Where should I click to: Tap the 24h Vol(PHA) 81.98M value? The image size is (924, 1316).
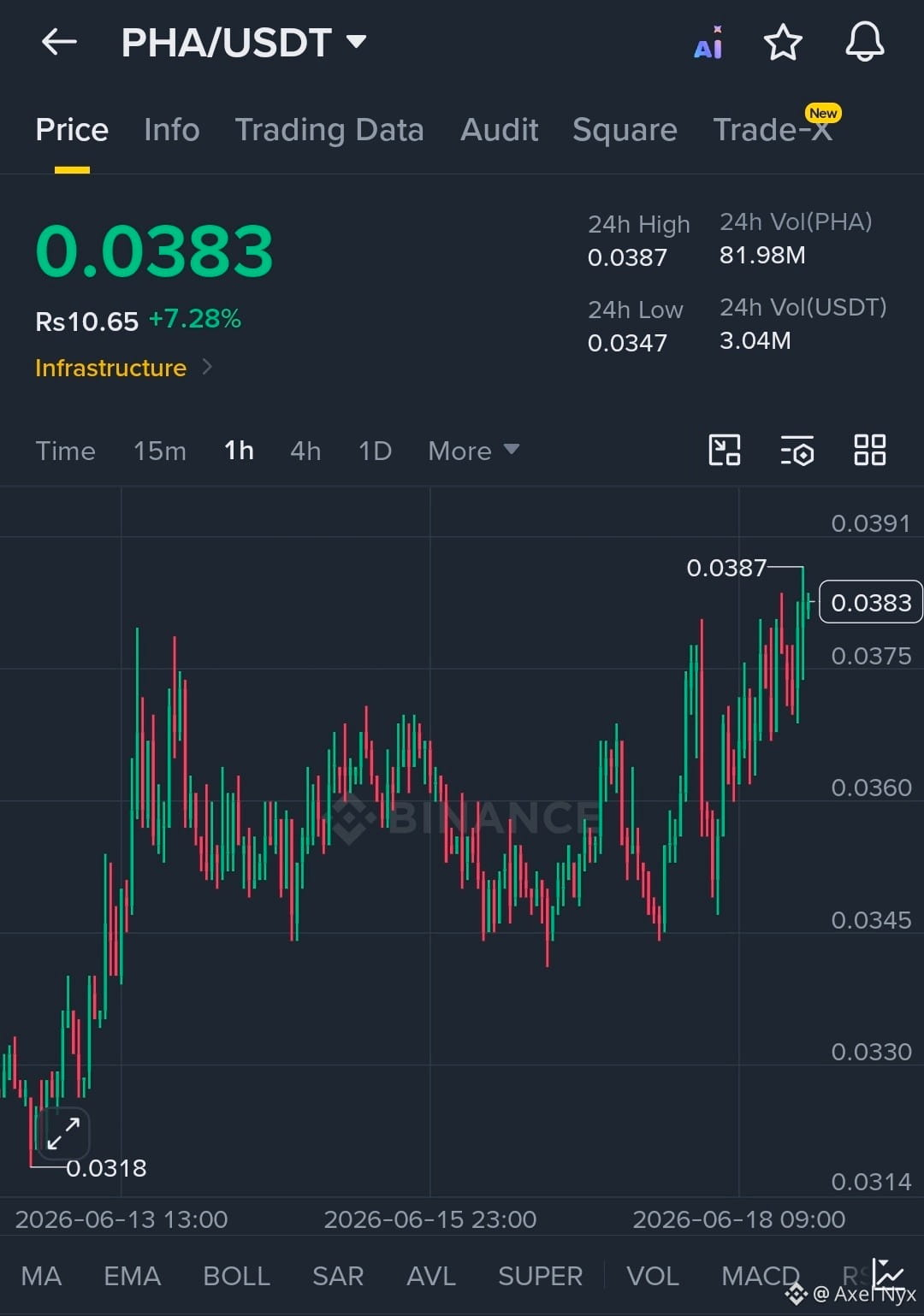(x=762, y=255)
